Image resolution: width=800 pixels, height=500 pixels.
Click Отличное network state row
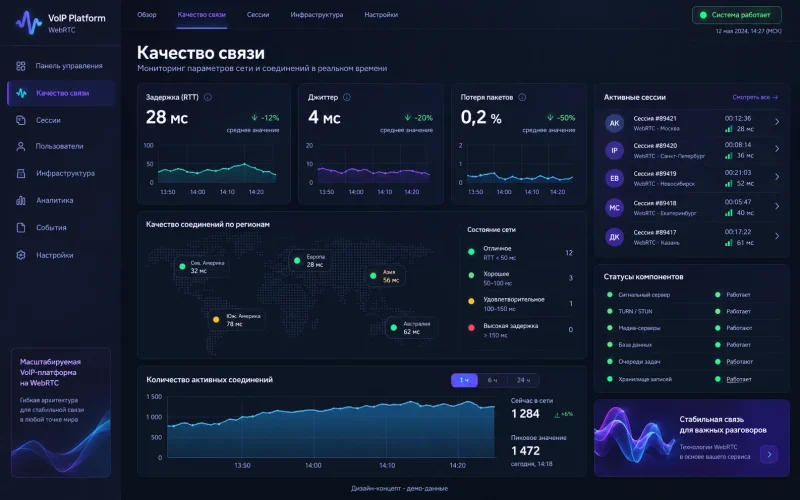point(520,253)
